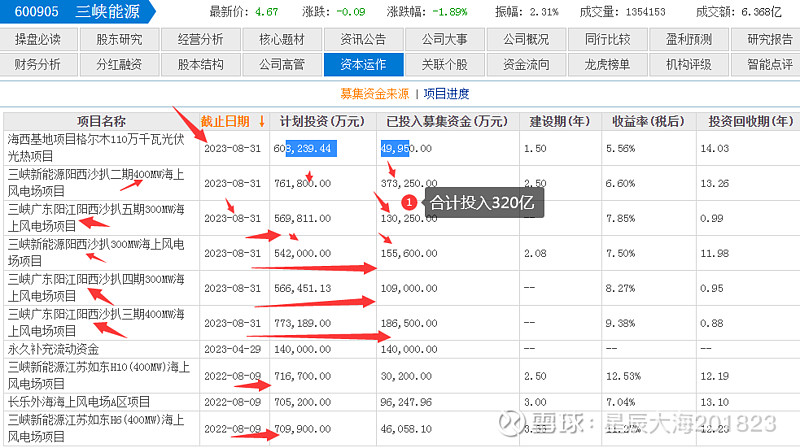The height and width of the screenshot is (448, 800).
Task: Select row 三峡新能源阳西沙扒300MW海上风电场项目
Action: (x=402, y=253)
